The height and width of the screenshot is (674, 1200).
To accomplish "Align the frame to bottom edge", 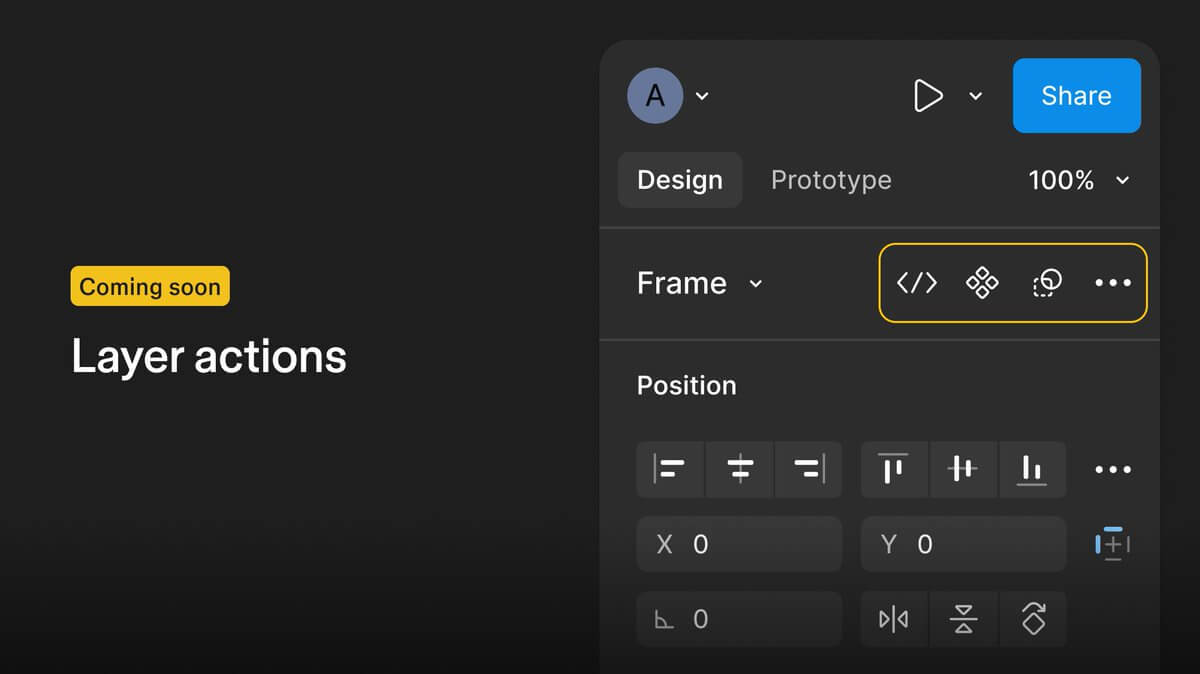I will pyautogui.click(x=1033, y=469).
